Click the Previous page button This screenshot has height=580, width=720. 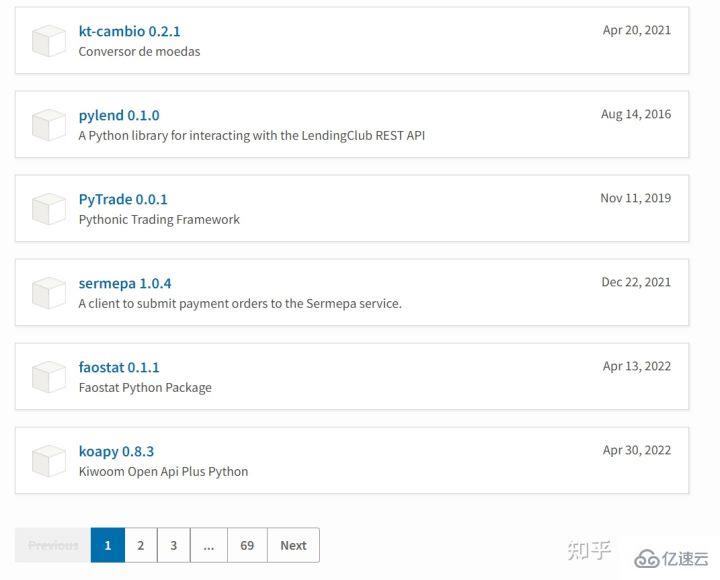click(x=53, y=545)
